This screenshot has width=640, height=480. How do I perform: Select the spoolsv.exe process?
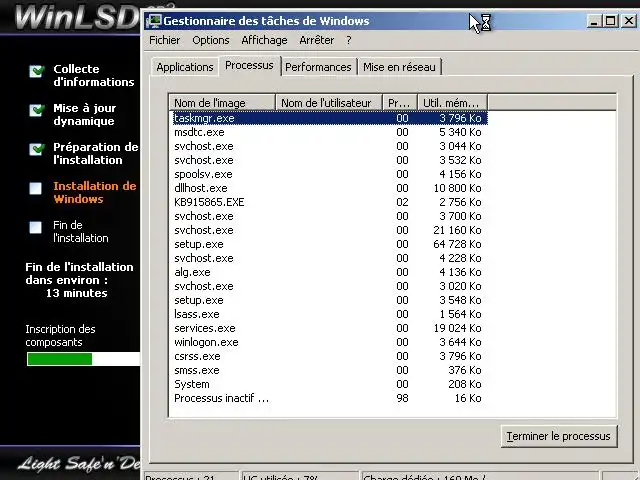pyautogui.click(x=330, y=174)
